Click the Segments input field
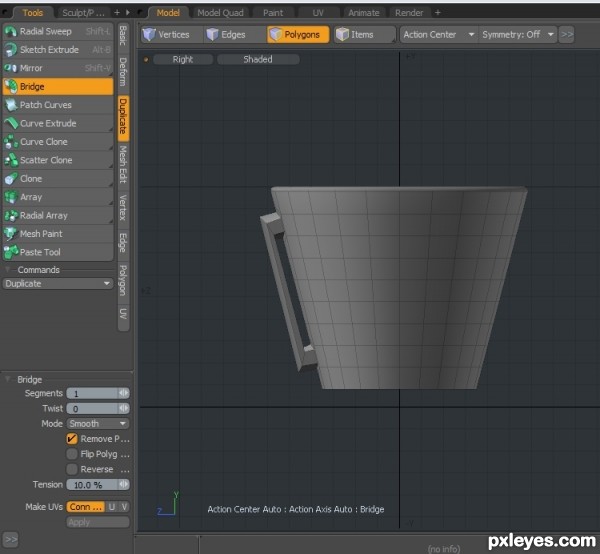Screen dimensions: 600x554 point(92,393)
